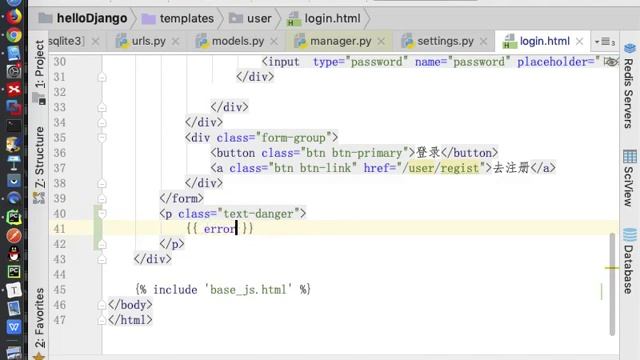Open the Typora T dock icon

[14, 290]
